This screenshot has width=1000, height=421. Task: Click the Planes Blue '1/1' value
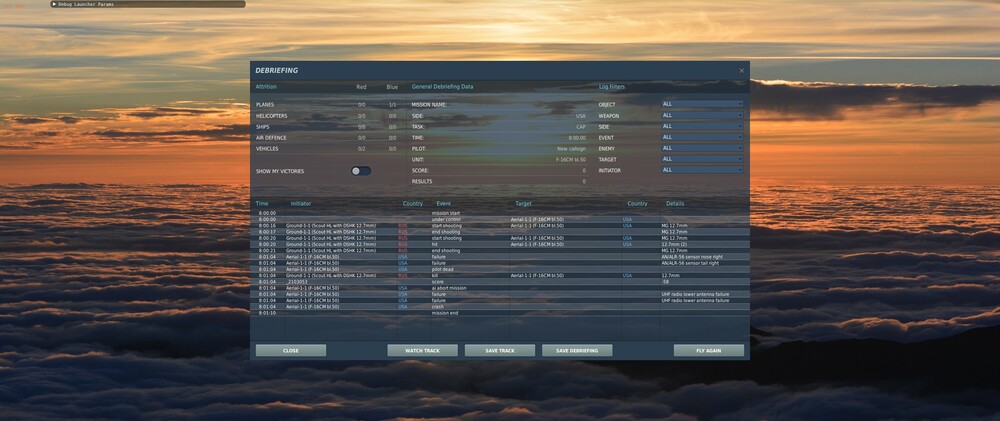pos(392,105)
